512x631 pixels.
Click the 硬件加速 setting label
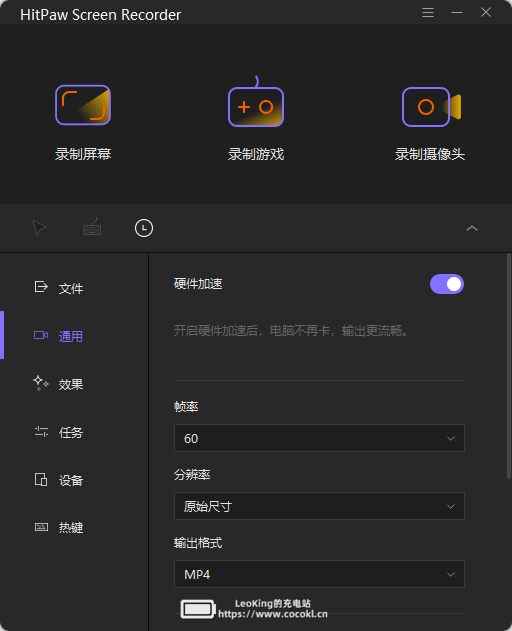(x=198, y=284)
